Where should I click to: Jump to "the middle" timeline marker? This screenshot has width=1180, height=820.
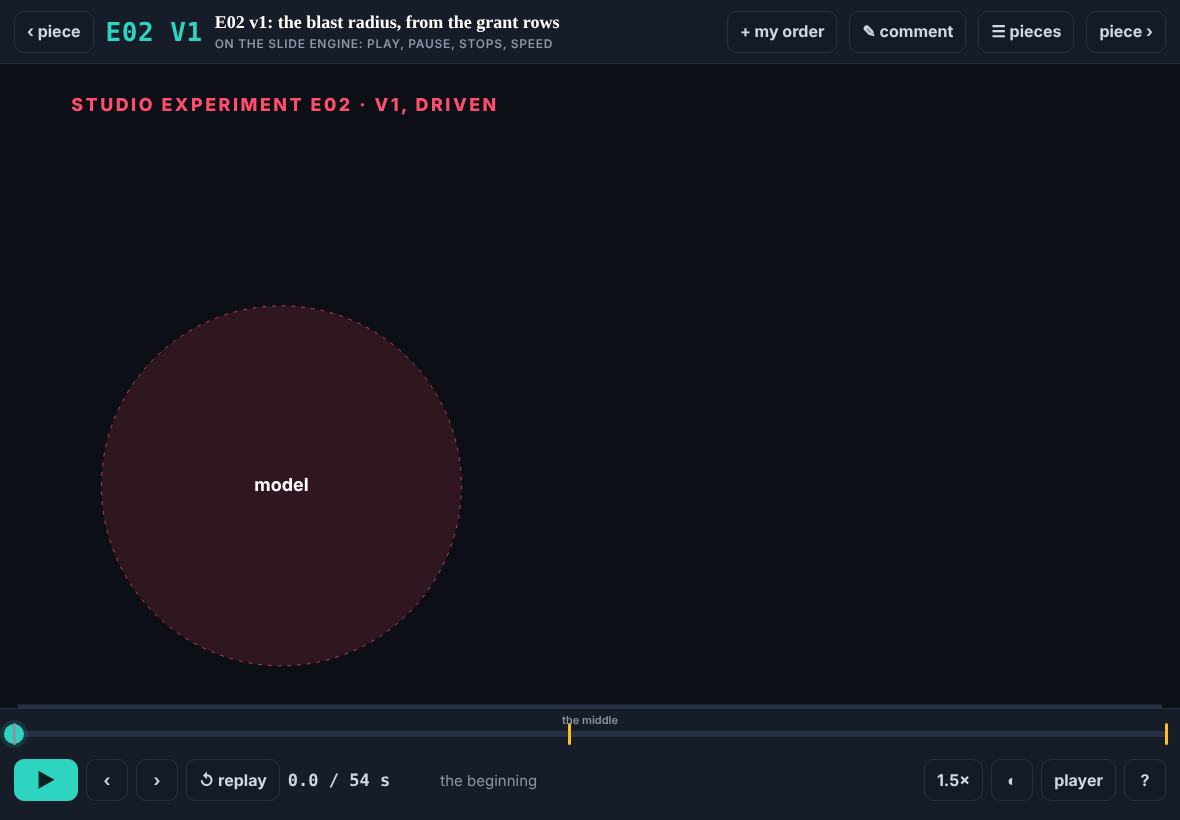coord(570,733)
